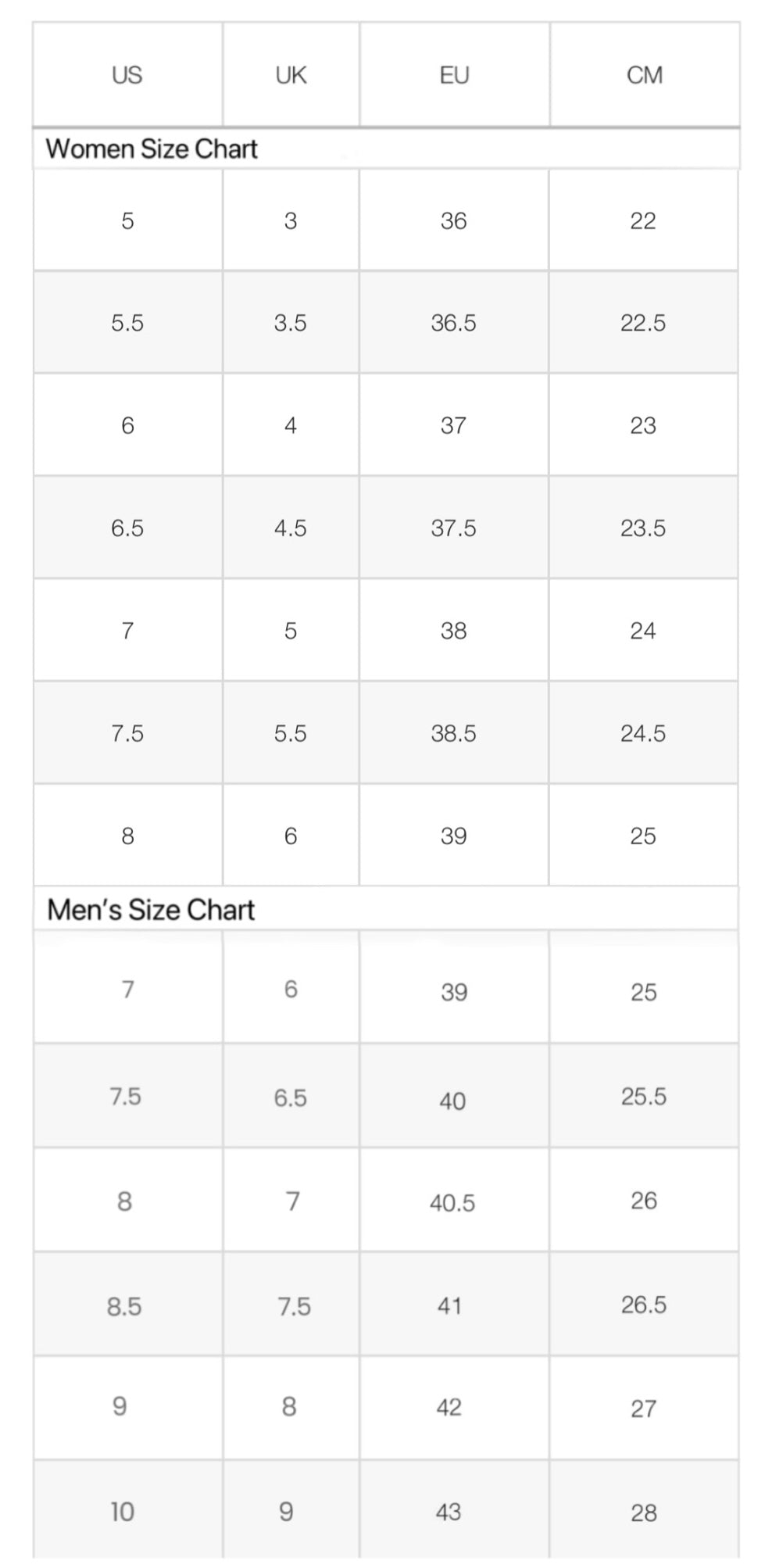Select men's EU 42 cell
The width and height of the screenshot is (772, 1568).
tap(454, 1408)
